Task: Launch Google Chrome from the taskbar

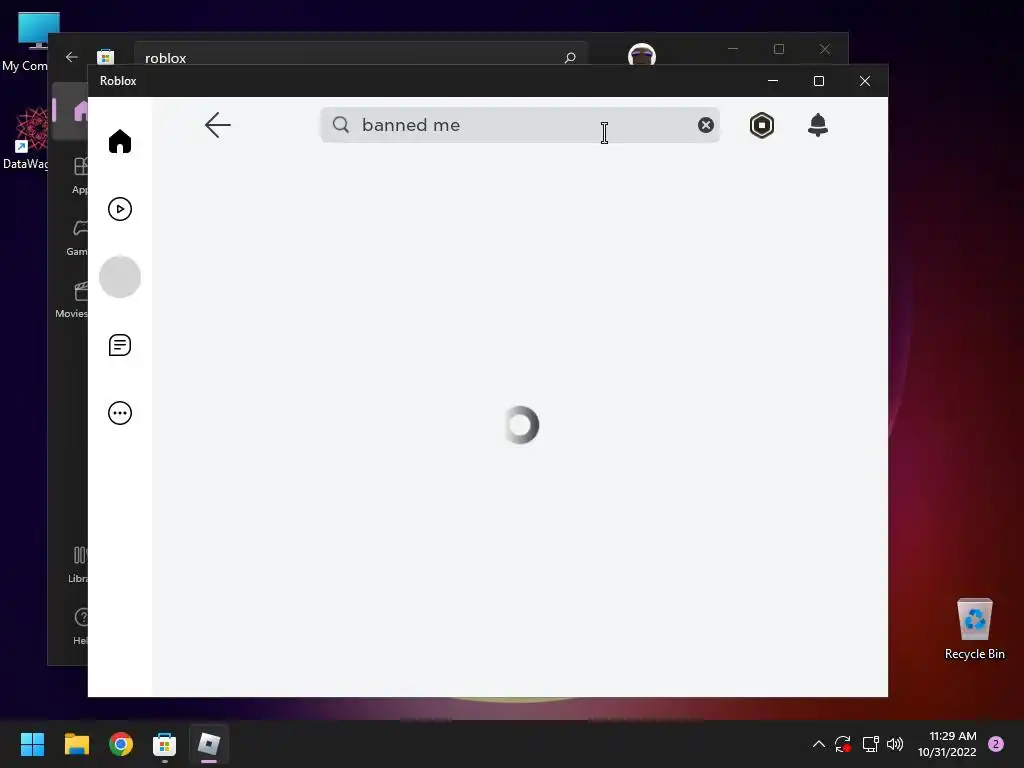Action: (x=121, y=744)
